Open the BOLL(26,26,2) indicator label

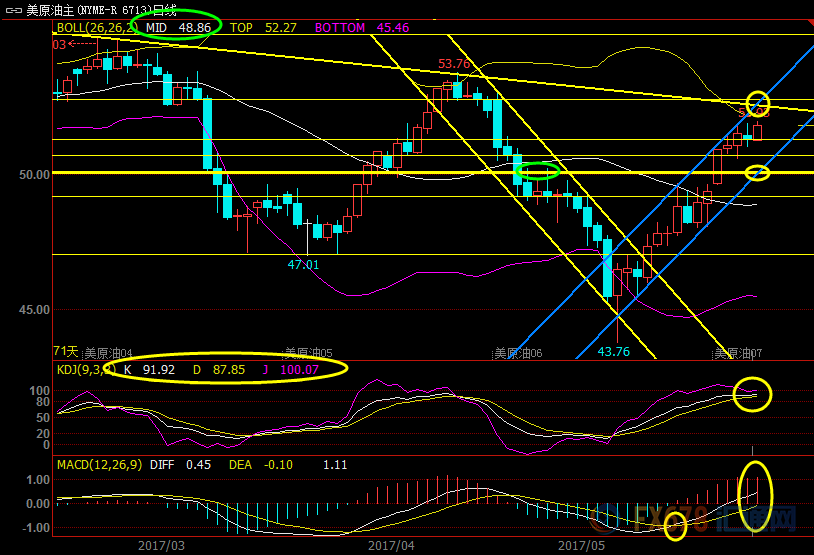coord(97,28)
